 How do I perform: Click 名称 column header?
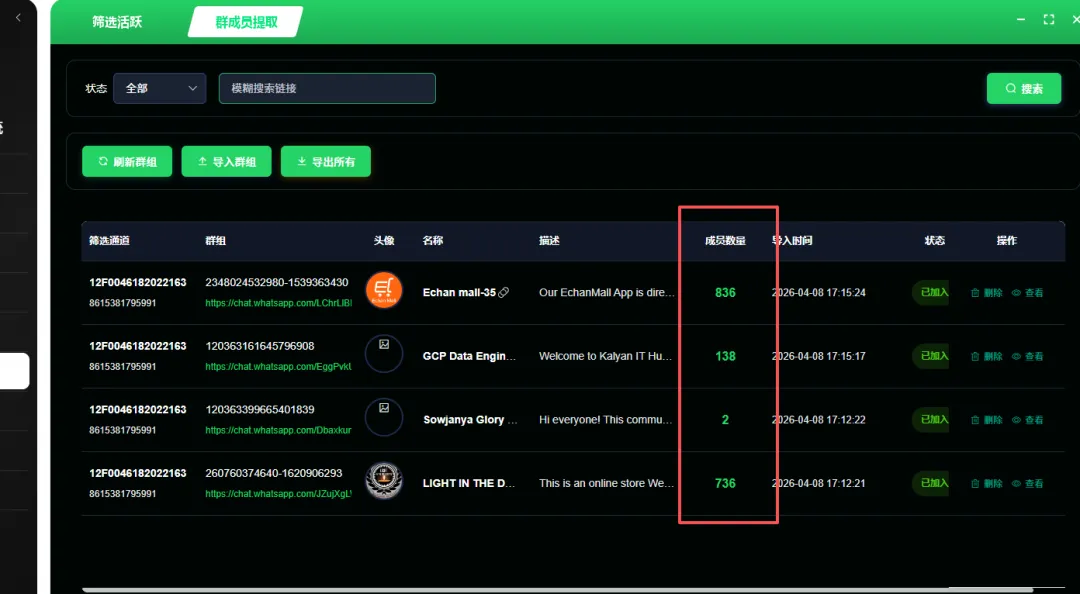coord(433,240)
